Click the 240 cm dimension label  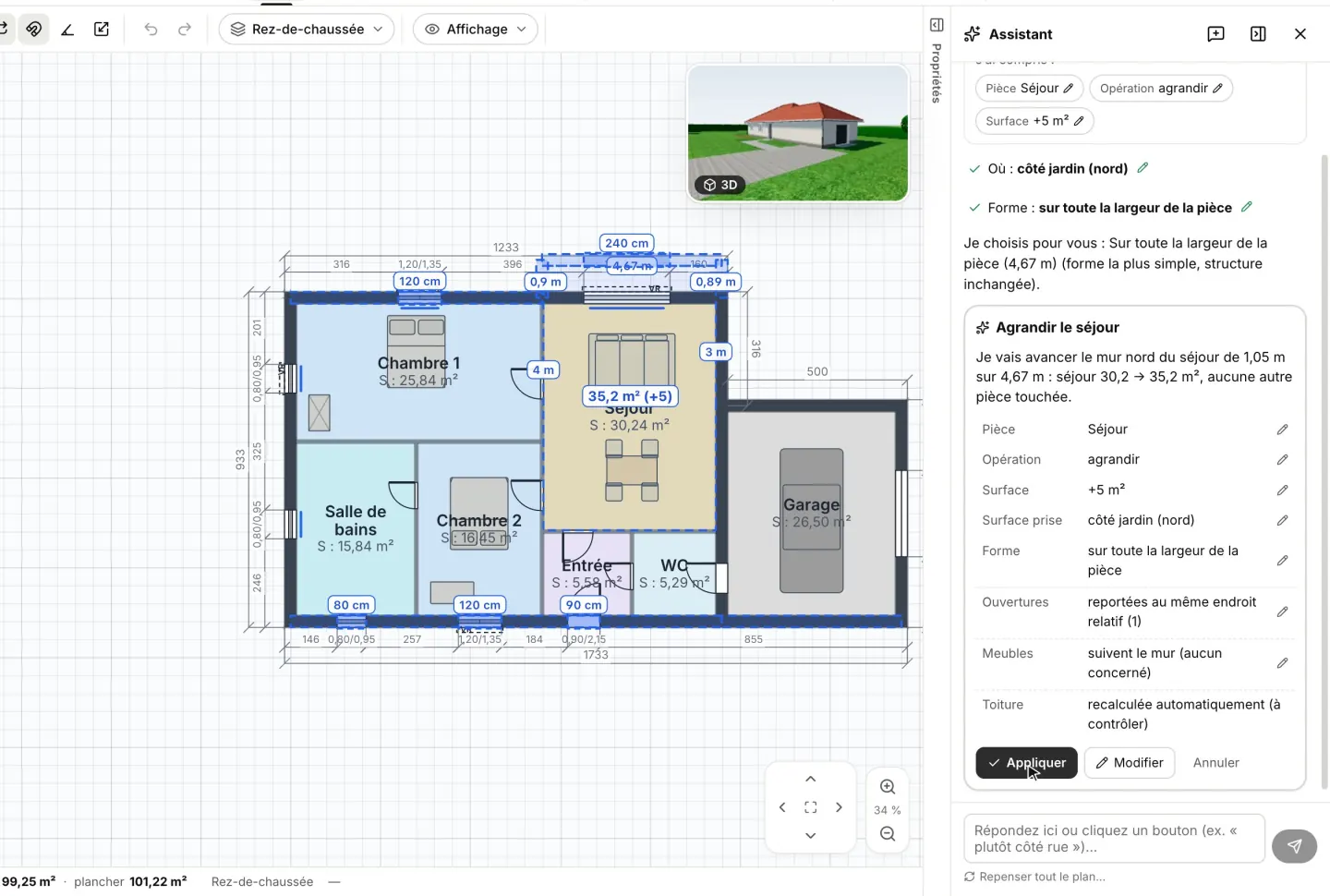coord(627,243)
